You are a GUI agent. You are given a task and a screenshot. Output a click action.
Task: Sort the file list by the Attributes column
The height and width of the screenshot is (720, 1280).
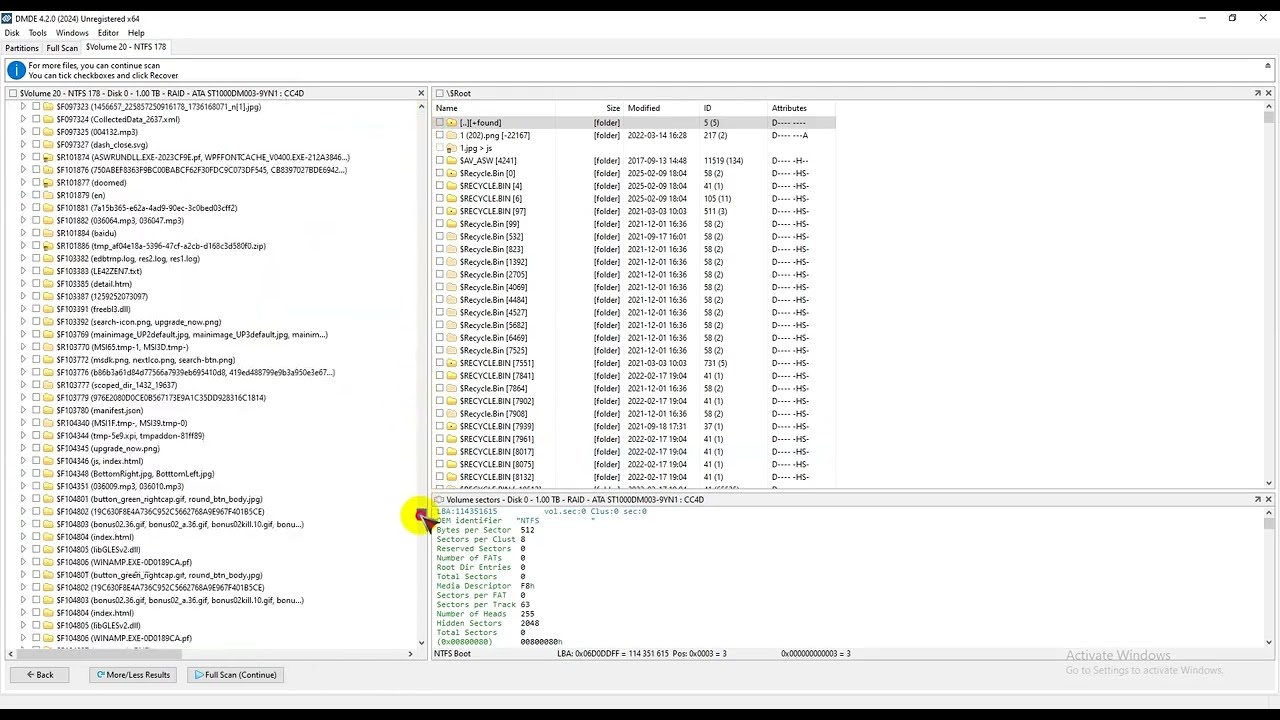pyautogui.click(x=789, y=108)
